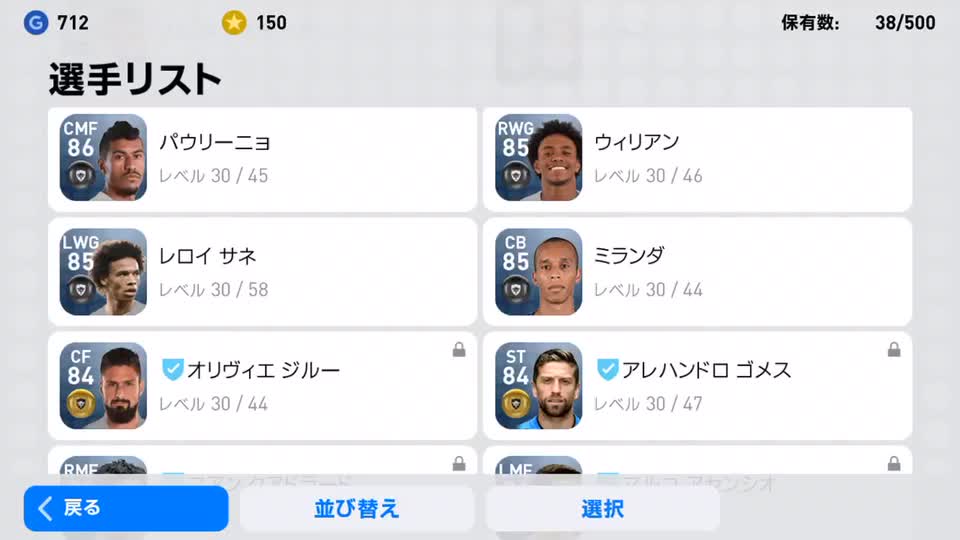Viewport: 960px width, 540px height.
Task: Click the black ball badge on パウリーニョ portrait
Action: 81,176
